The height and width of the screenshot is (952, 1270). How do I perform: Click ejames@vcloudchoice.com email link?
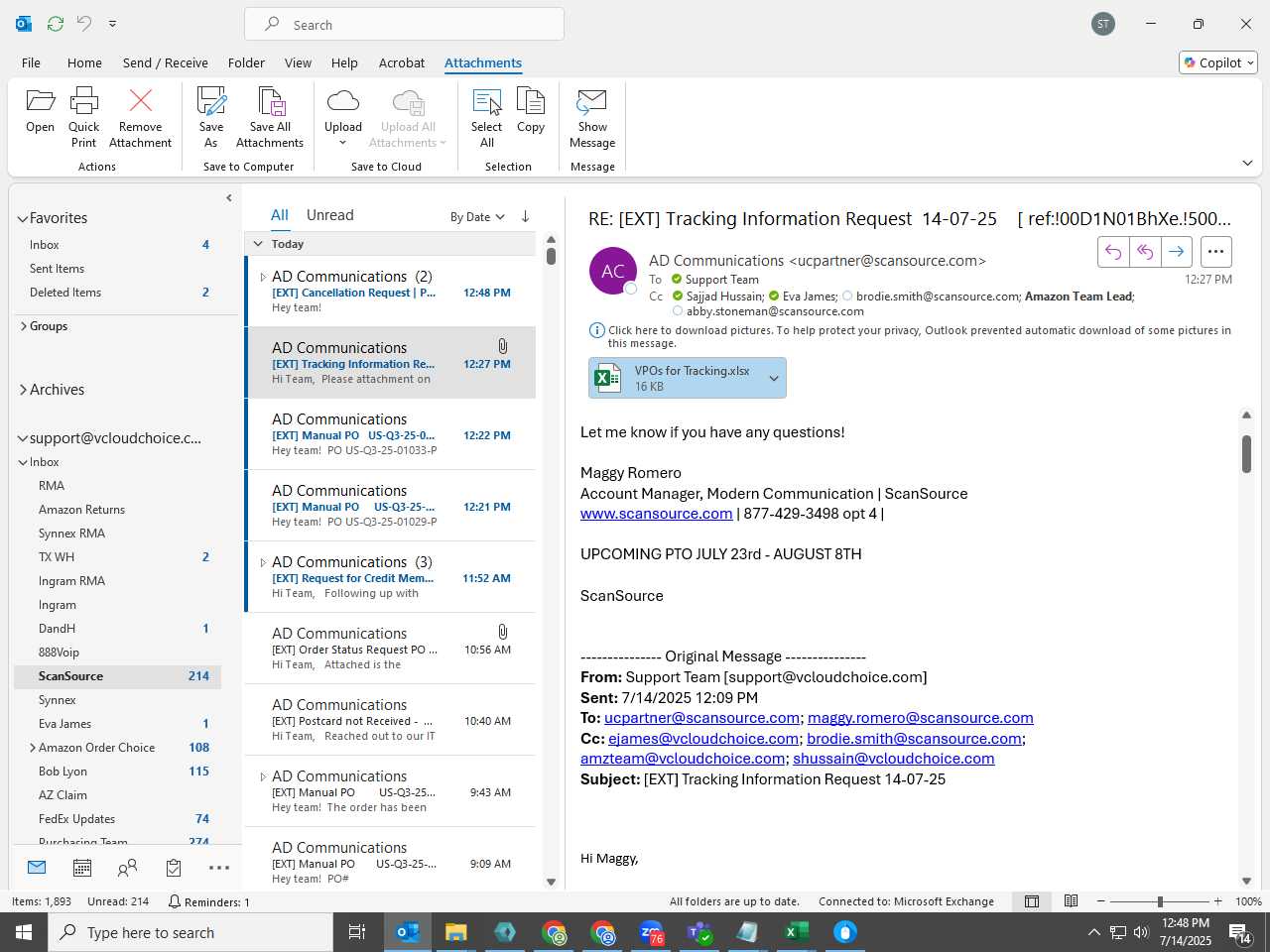703,739
